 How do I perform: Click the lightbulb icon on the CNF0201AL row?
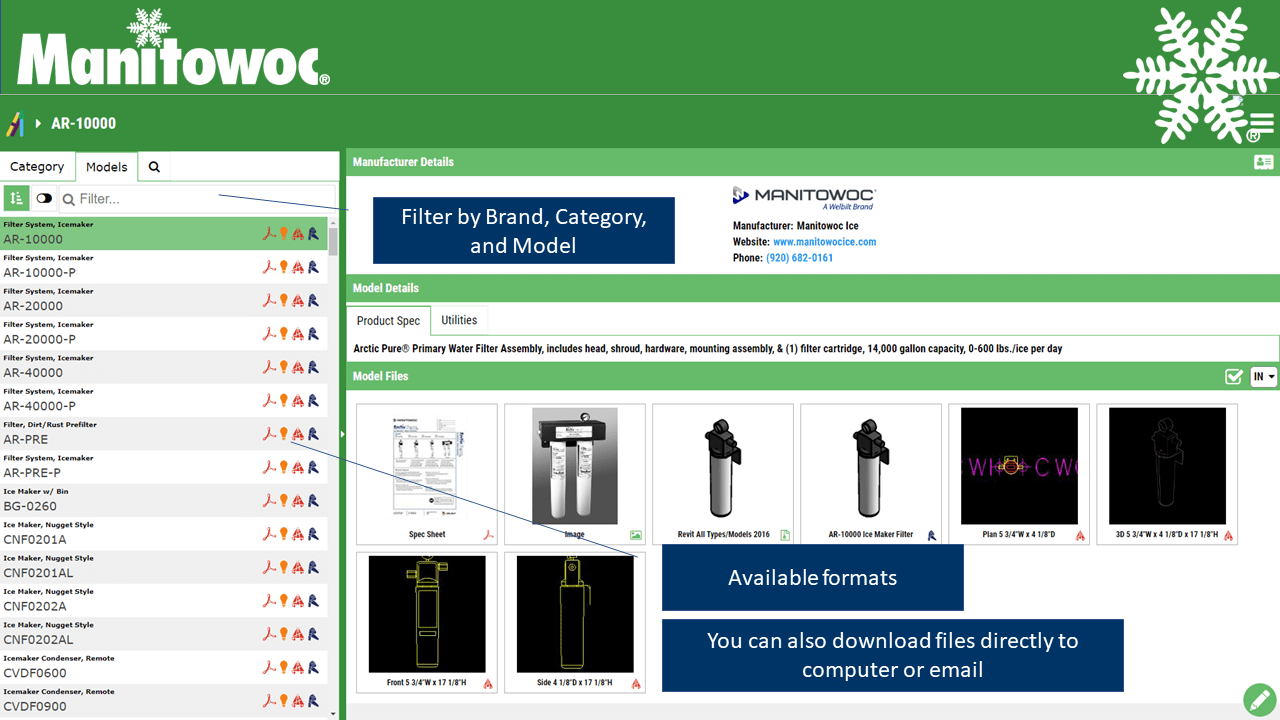(284, 567)
